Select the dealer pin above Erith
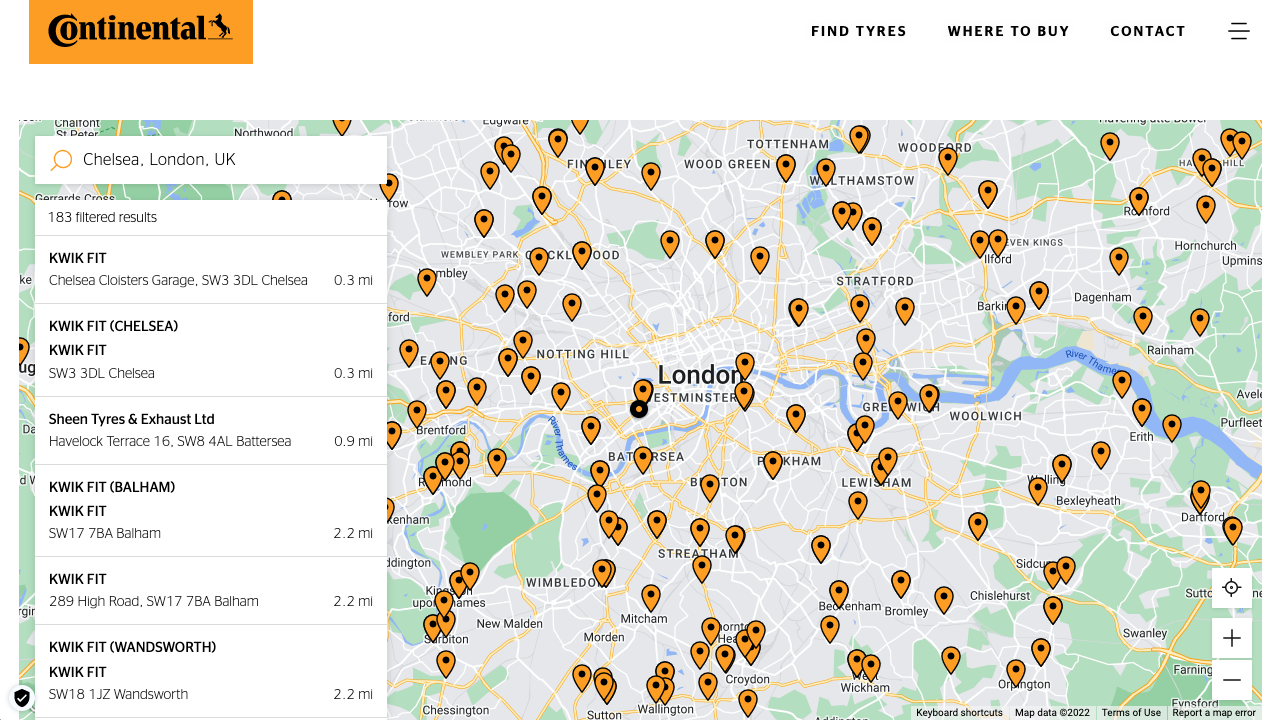Viewport: 1280px width, 720px height. 1142,412
